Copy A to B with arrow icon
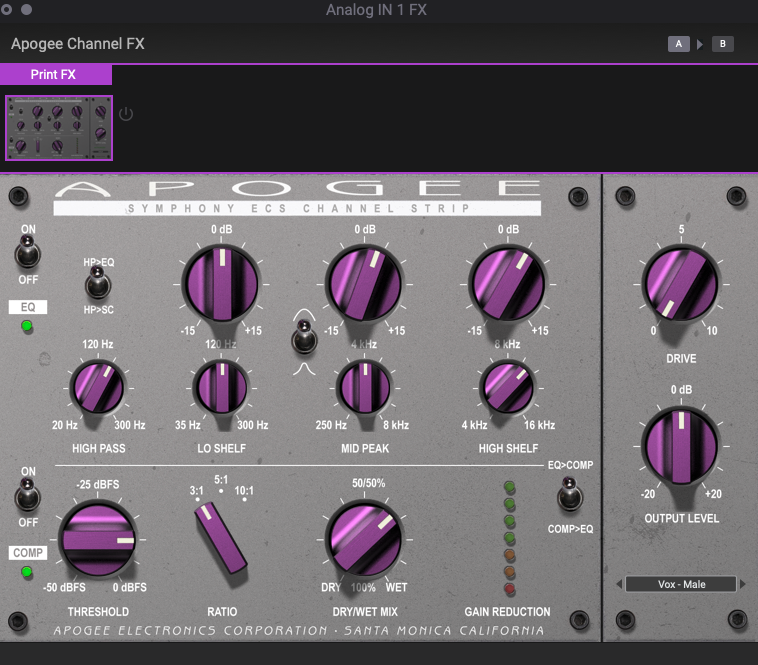The width and height of the screenshot is (758, 665). pos(700,44)
